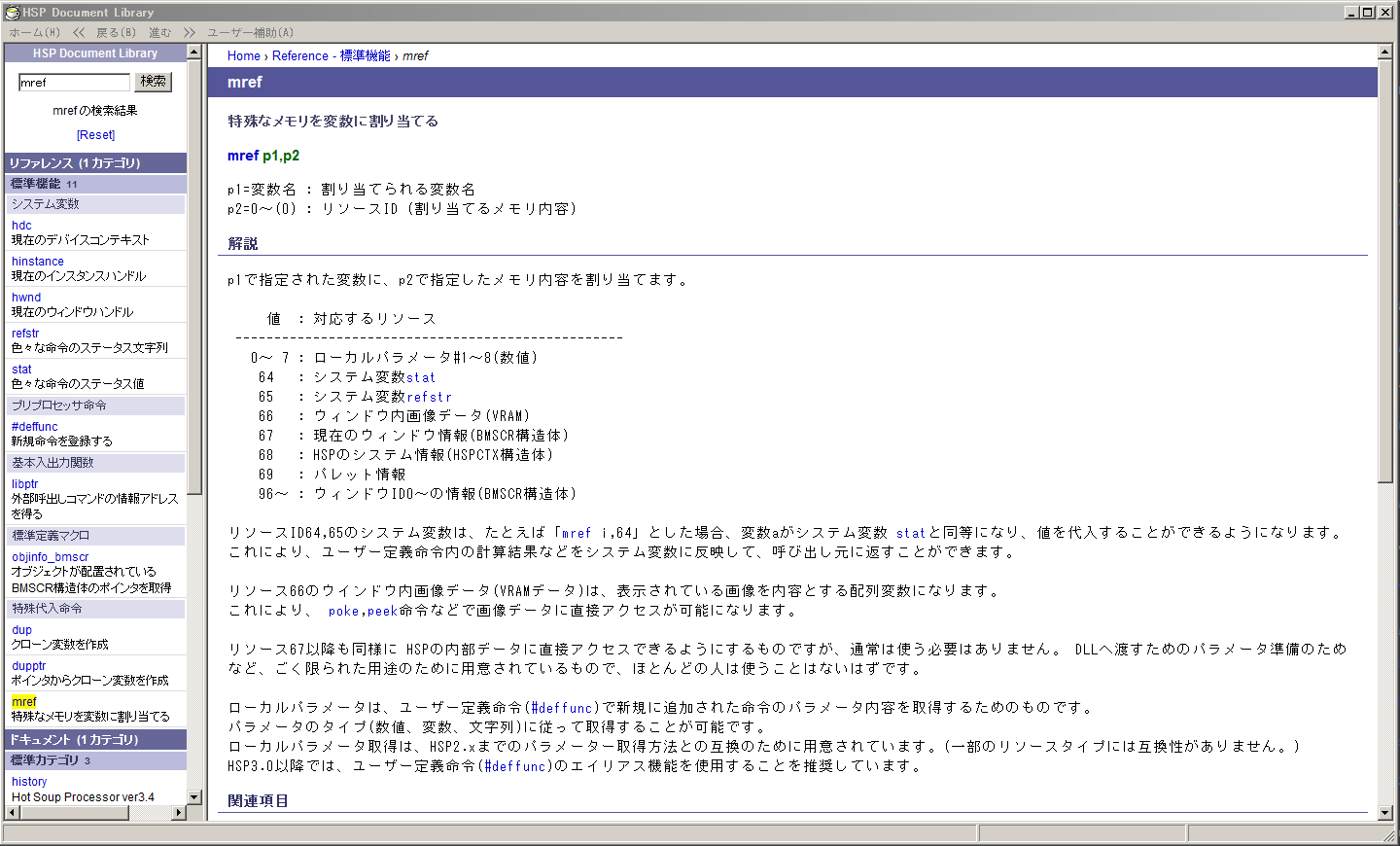Click the sidebar horizontal scroll left arrow

click(x=11, y=813)
